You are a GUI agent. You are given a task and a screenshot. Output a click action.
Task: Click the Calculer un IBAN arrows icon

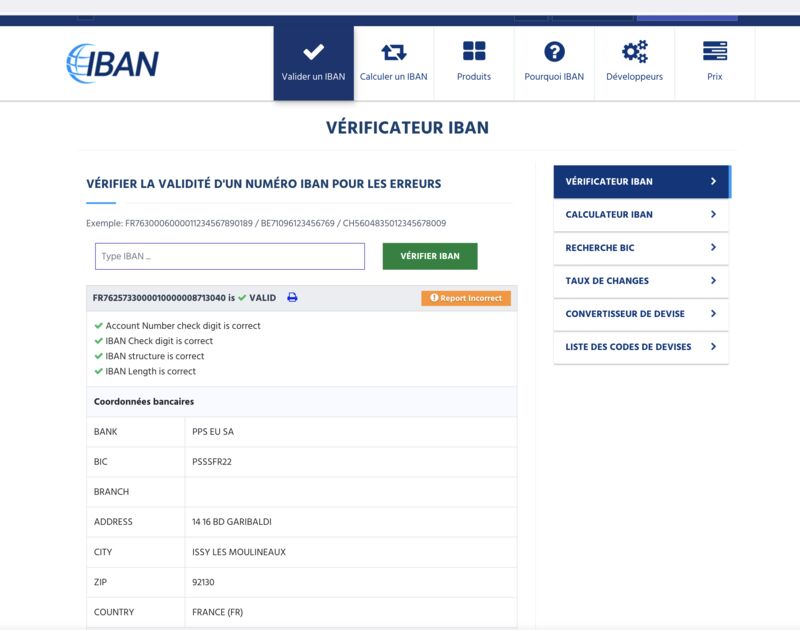pos(393,52)
